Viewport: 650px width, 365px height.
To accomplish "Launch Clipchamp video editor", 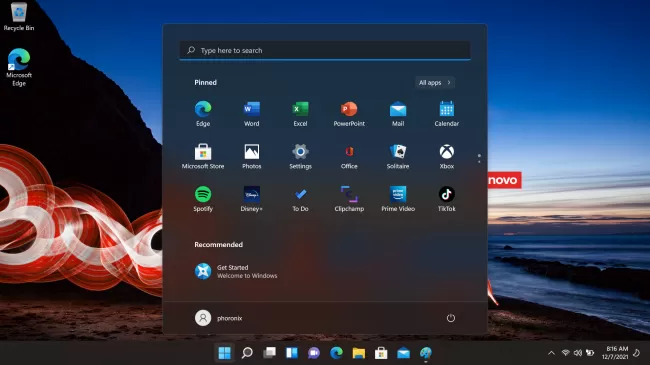I will coord(349,199).
